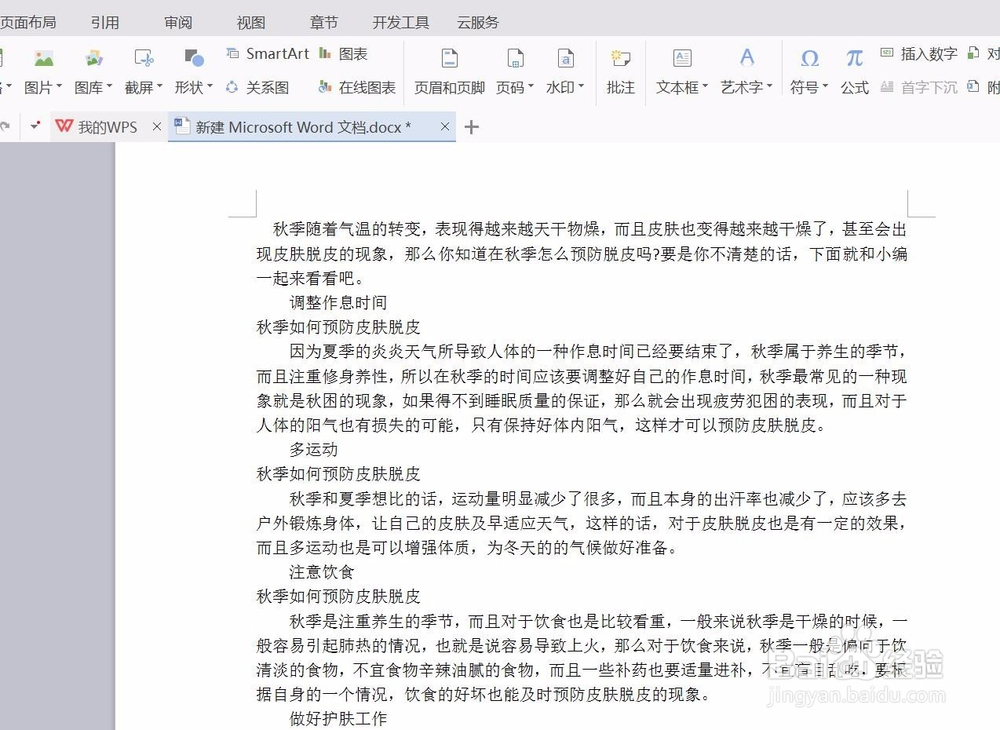Click the 符号 omega symbol icon
Screen dimensions: 1000x730
[x=809, y=59]
